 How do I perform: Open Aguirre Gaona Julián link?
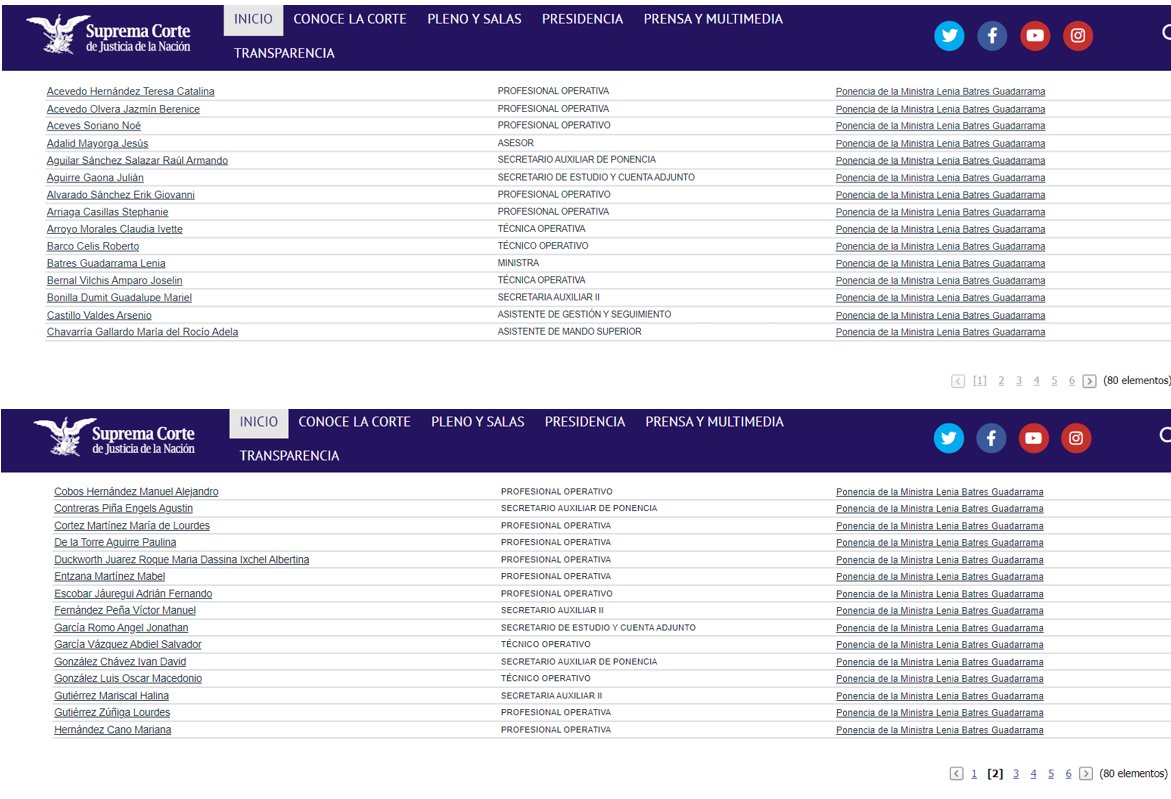(x=95, y=178)
